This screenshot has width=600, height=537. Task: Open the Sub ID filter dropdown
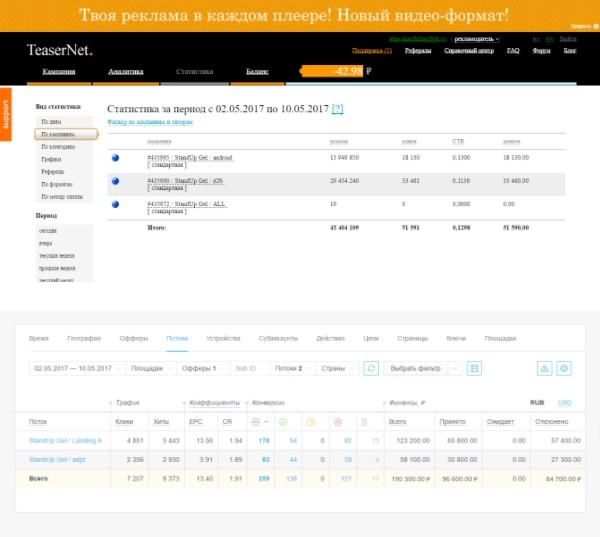tap(250, 368)
